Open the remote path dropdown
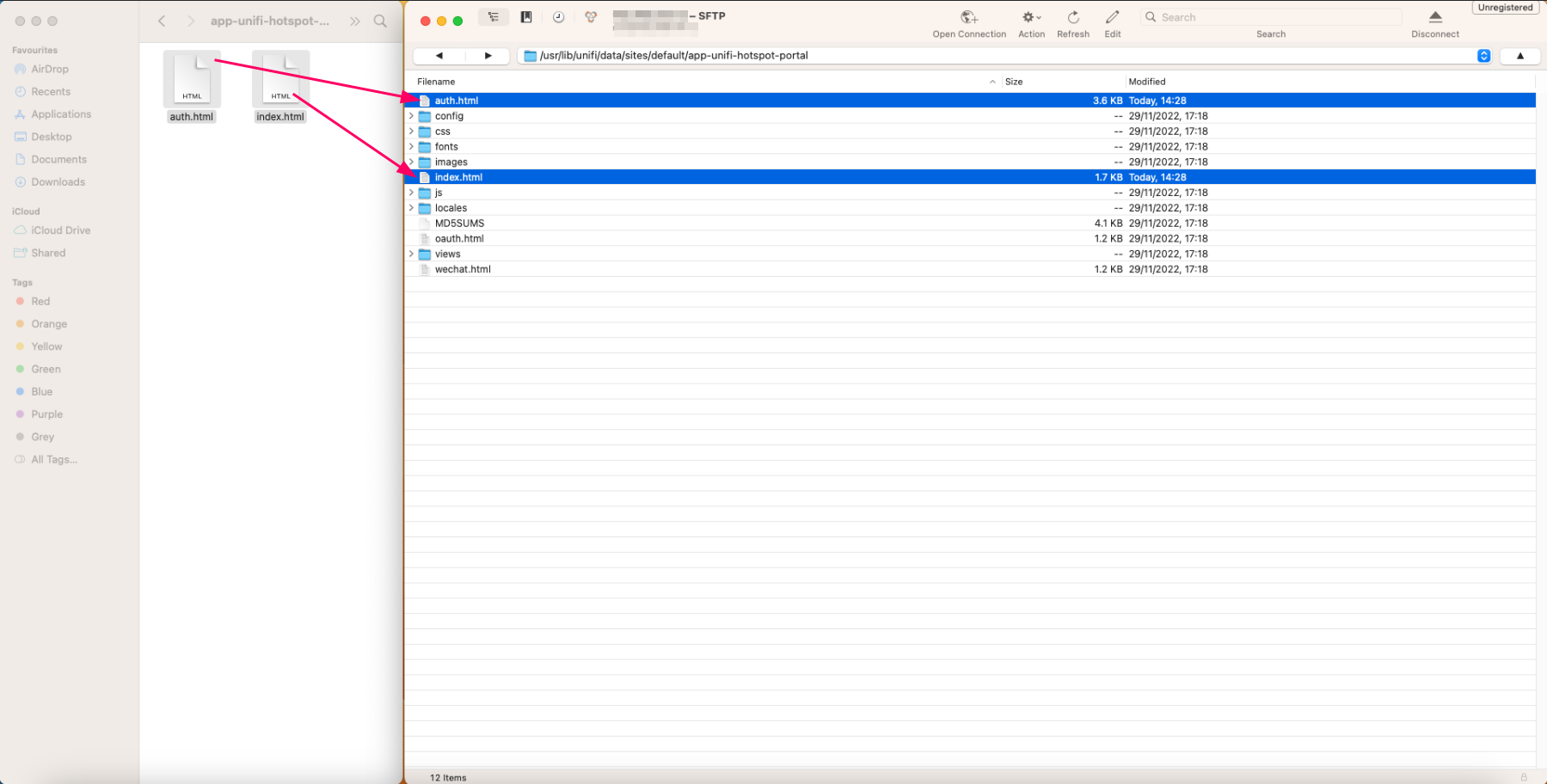The width and height of the screenshot is (1547, 784). [1483, 56]
